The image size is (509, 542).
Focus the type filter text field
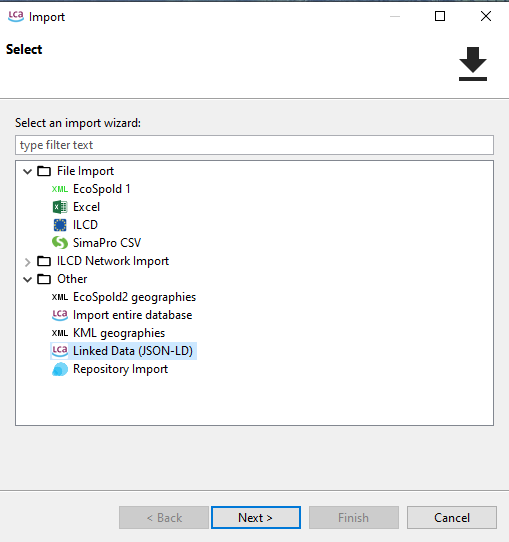[x=254, y=145]
